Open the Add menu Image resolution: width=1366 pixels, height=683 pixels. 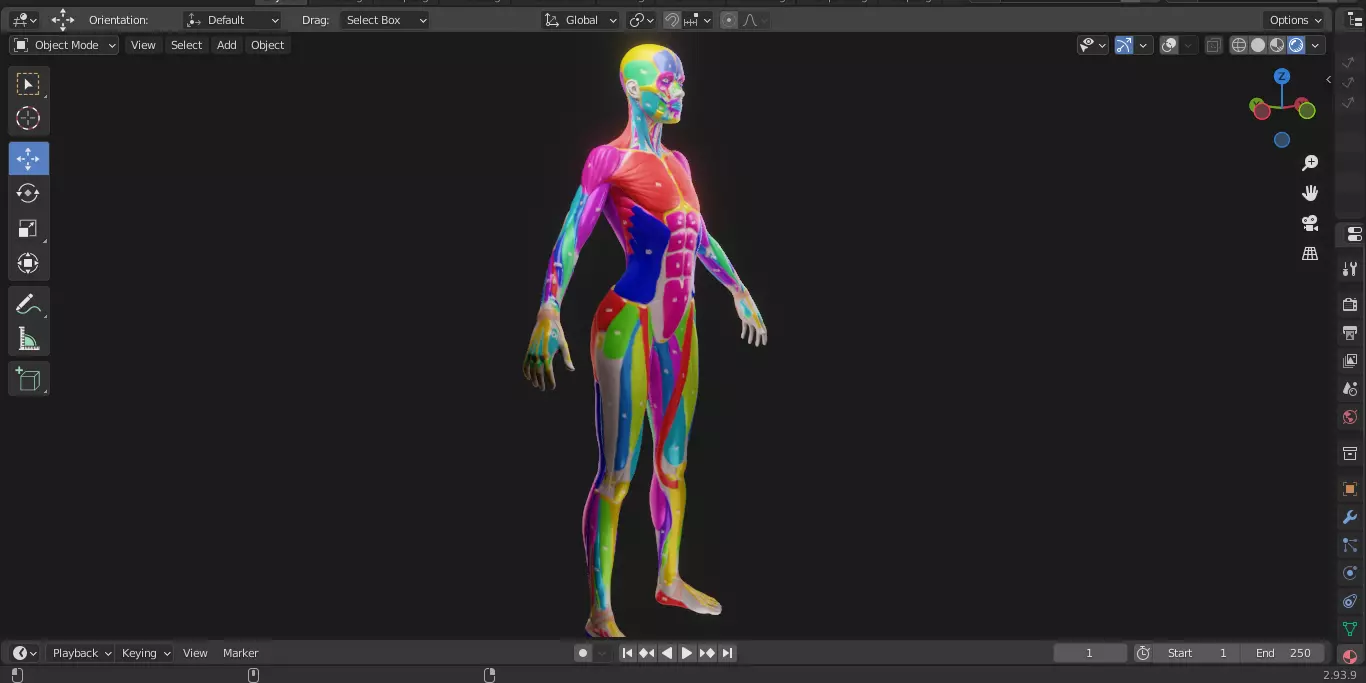[227, 45]
